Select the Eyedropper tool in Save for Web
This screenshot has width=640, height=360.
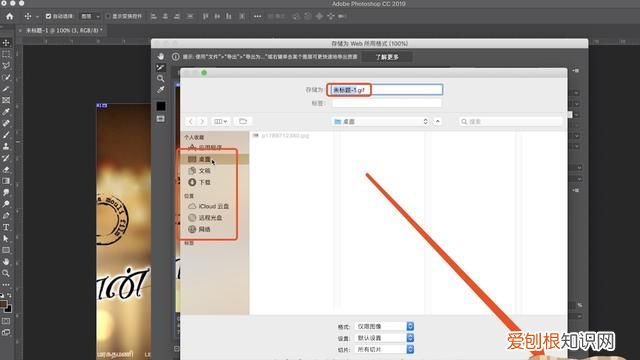click(161, 89)
